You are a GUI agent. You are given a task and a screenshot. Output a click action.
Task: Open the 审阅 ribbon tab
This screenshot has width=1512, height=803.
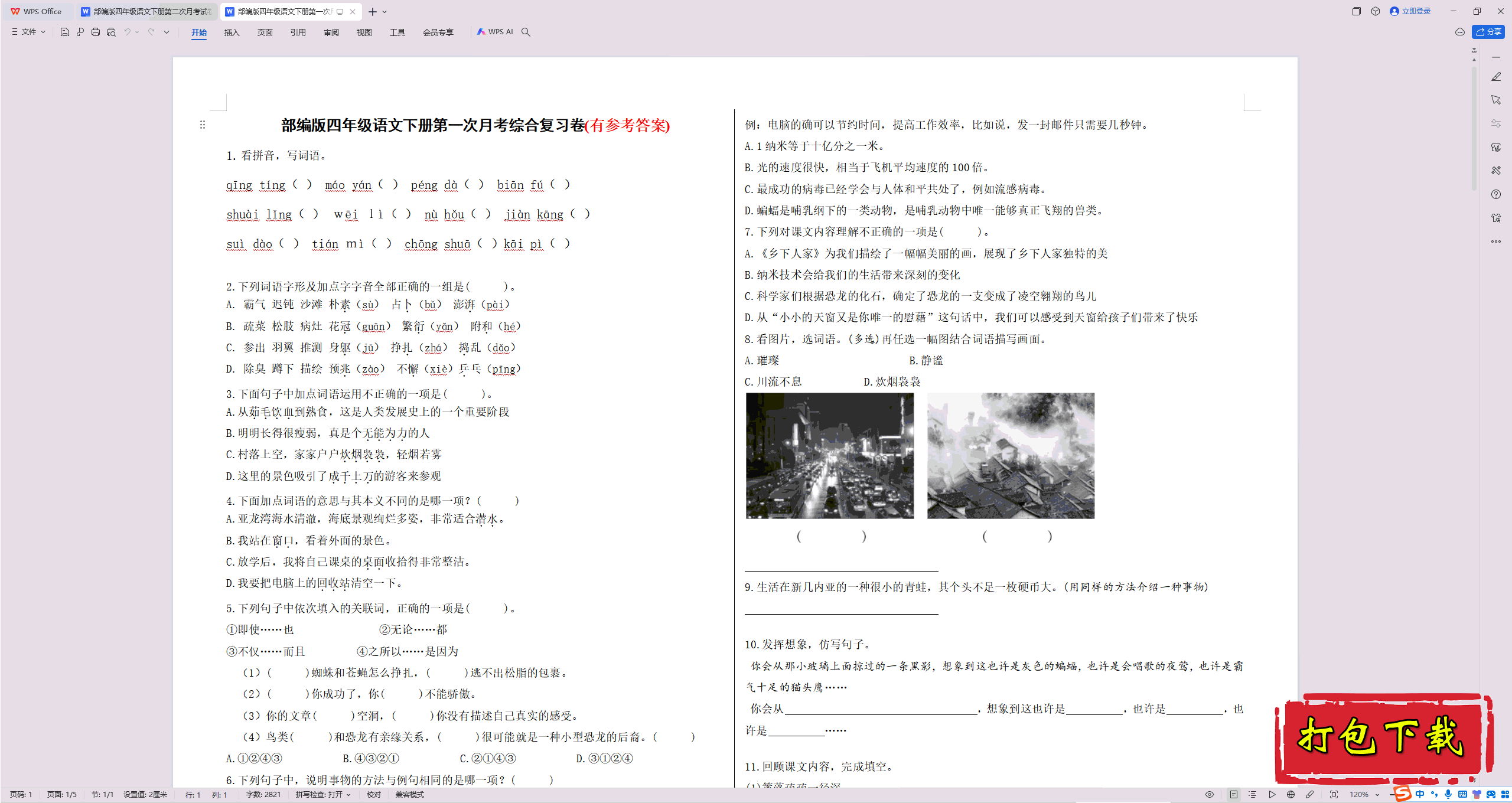tap(331, 32)
